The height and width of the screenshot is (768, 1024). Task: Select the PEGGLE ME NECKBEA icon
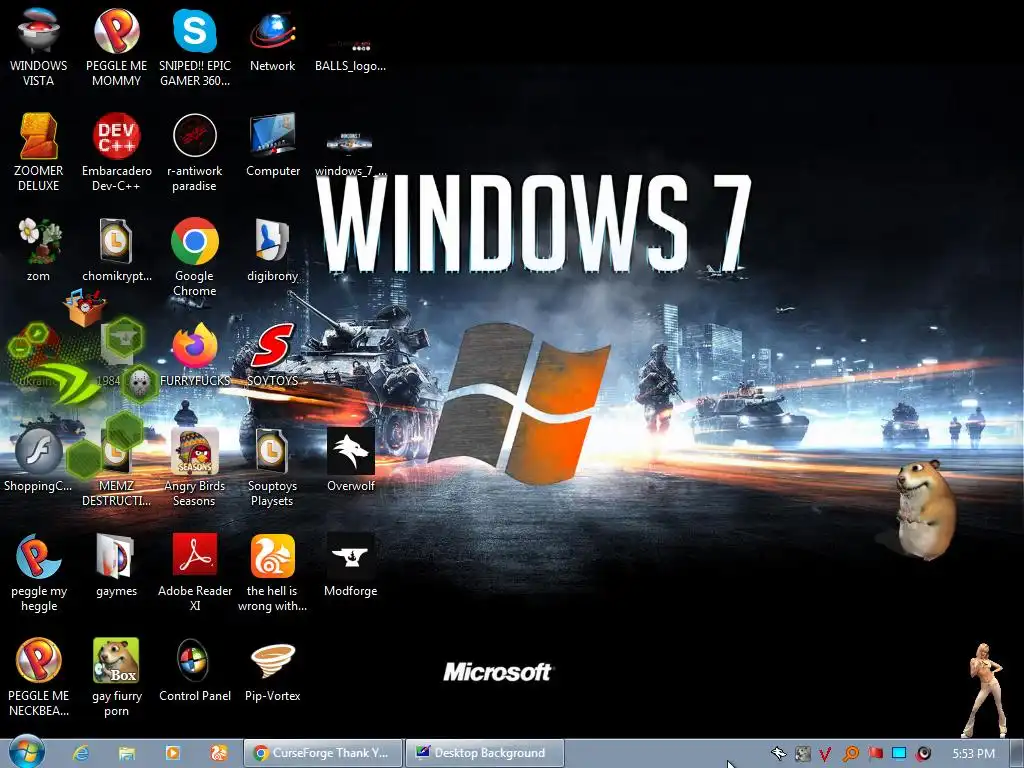point(39,678)
